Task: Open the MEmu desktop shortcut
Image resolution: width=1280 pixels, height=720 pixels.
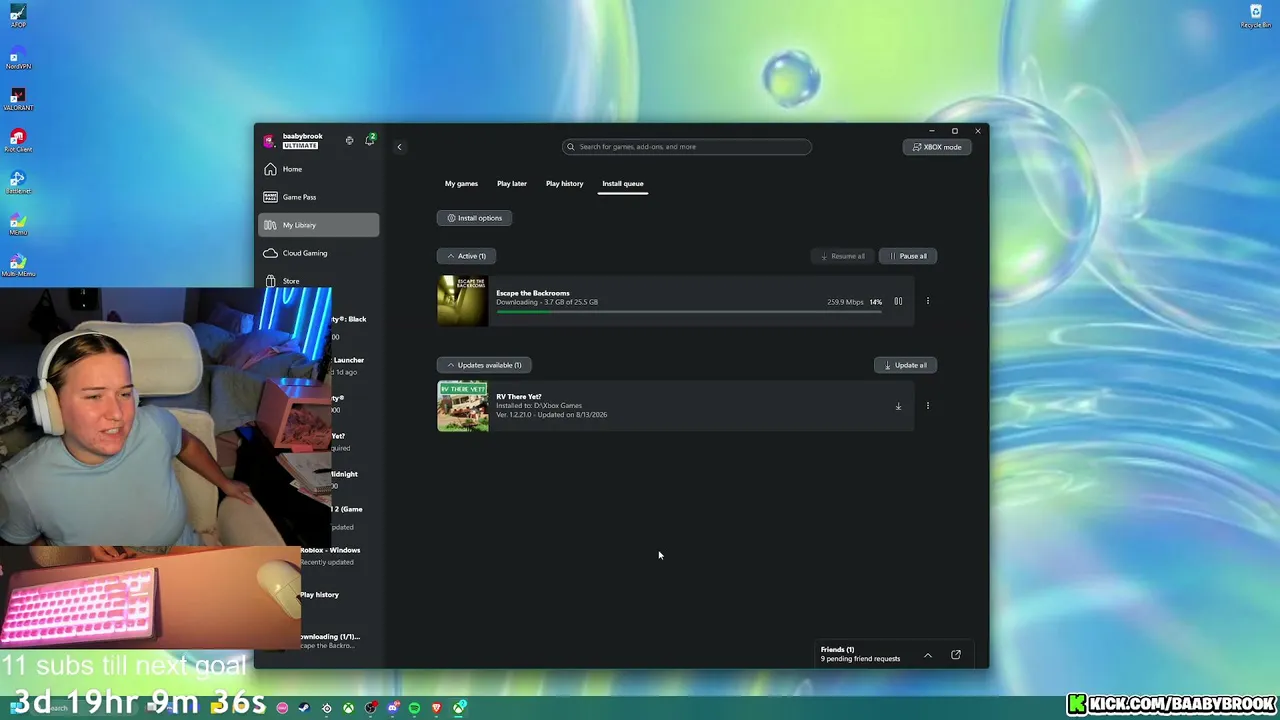Action: click(x=18, y=223)
